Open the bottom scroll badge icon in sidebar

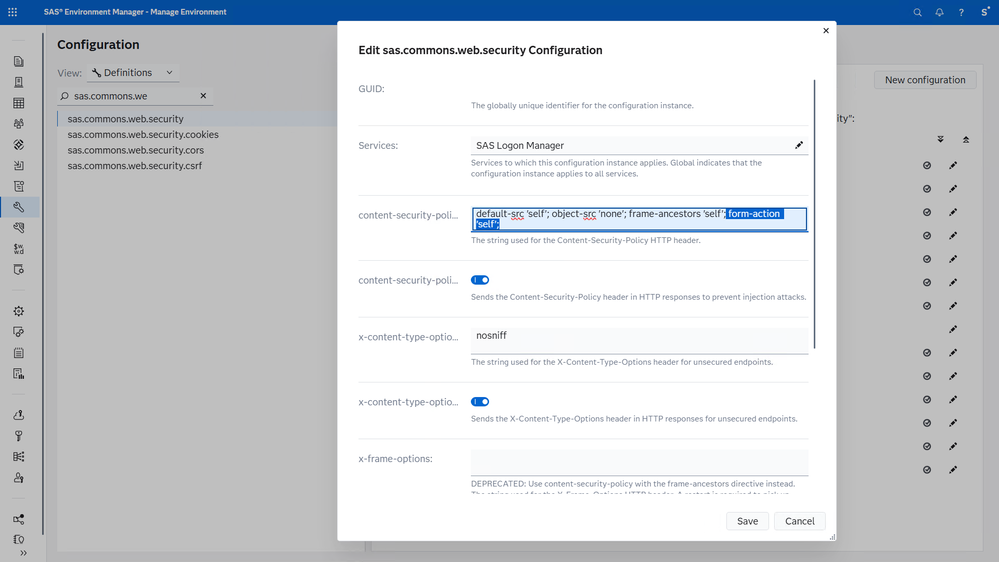pos(18,539)
